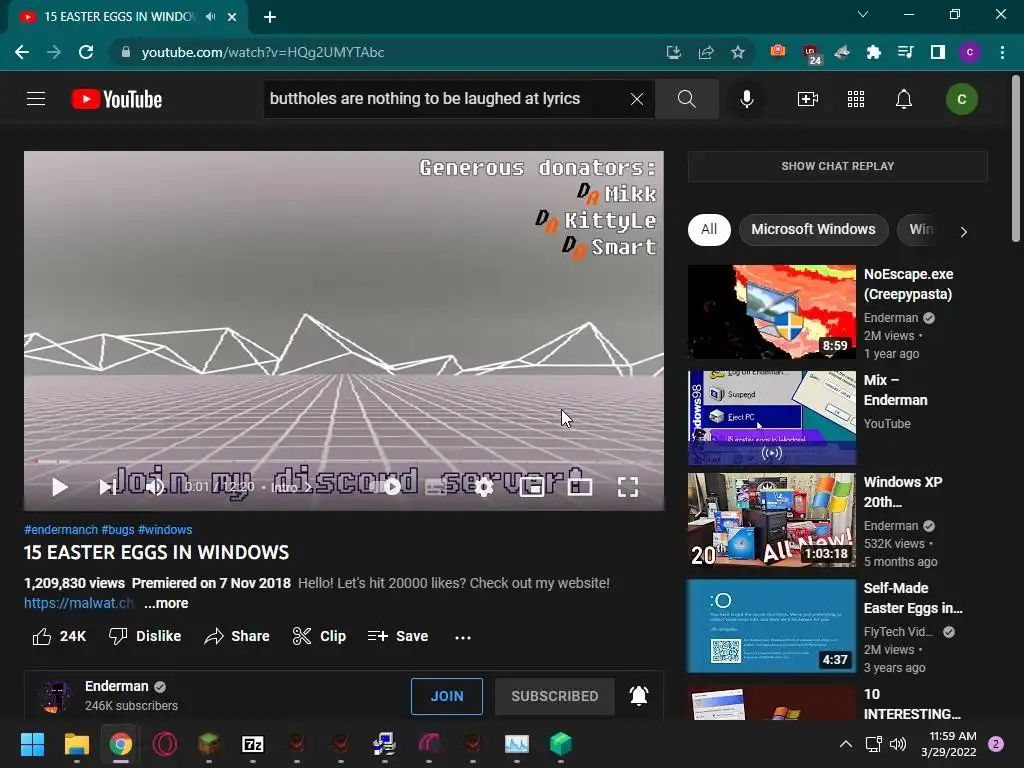Go to the YouTube home logo
The width and height of the screenshot is (1024, 768).
pyautogui.click(x=117, y=99)
